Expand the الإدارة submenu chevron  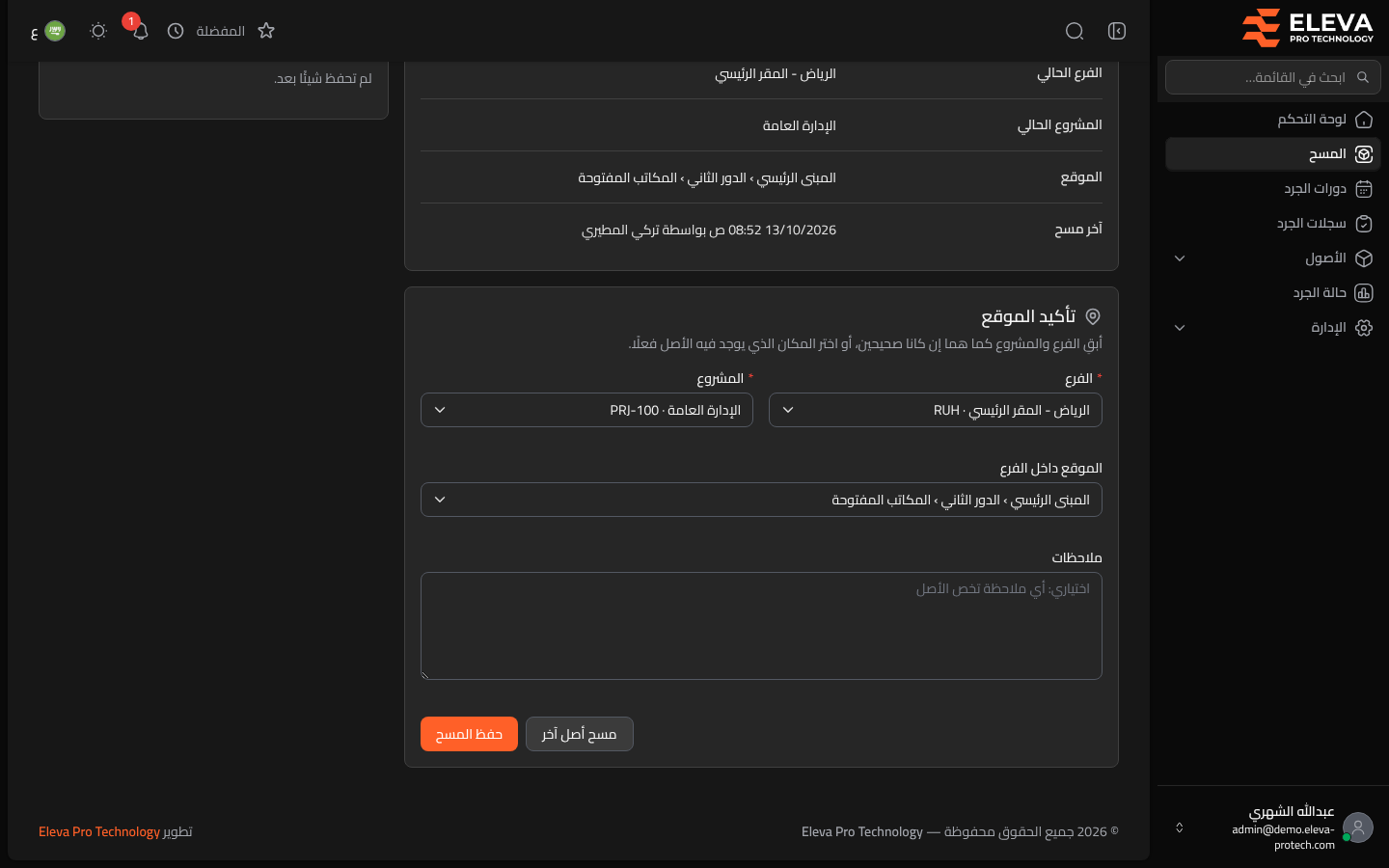tap(1180, 328)
